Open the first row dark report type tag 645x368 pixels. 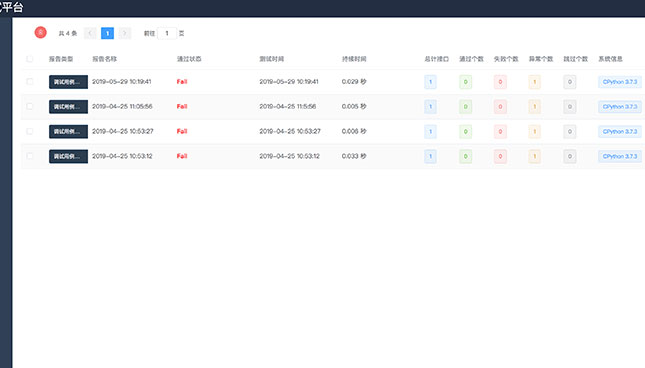pos(68,82)
